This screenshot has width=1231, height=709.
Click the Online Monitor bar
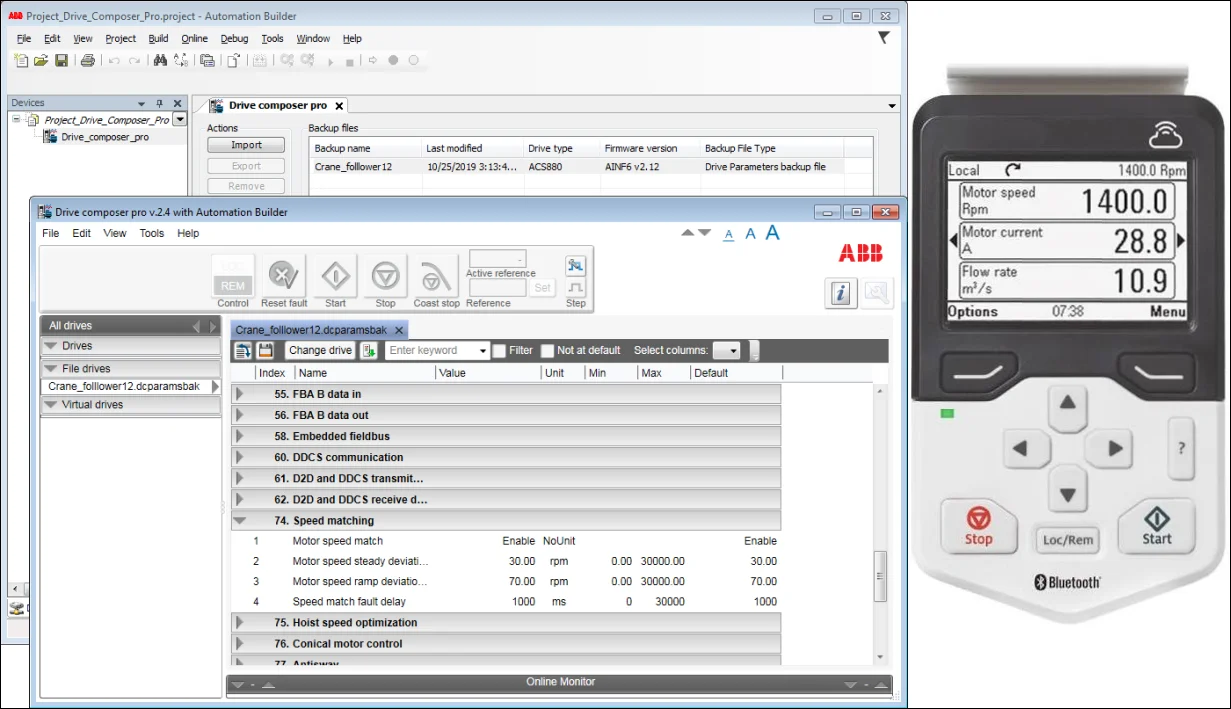(x=560, y=683)
